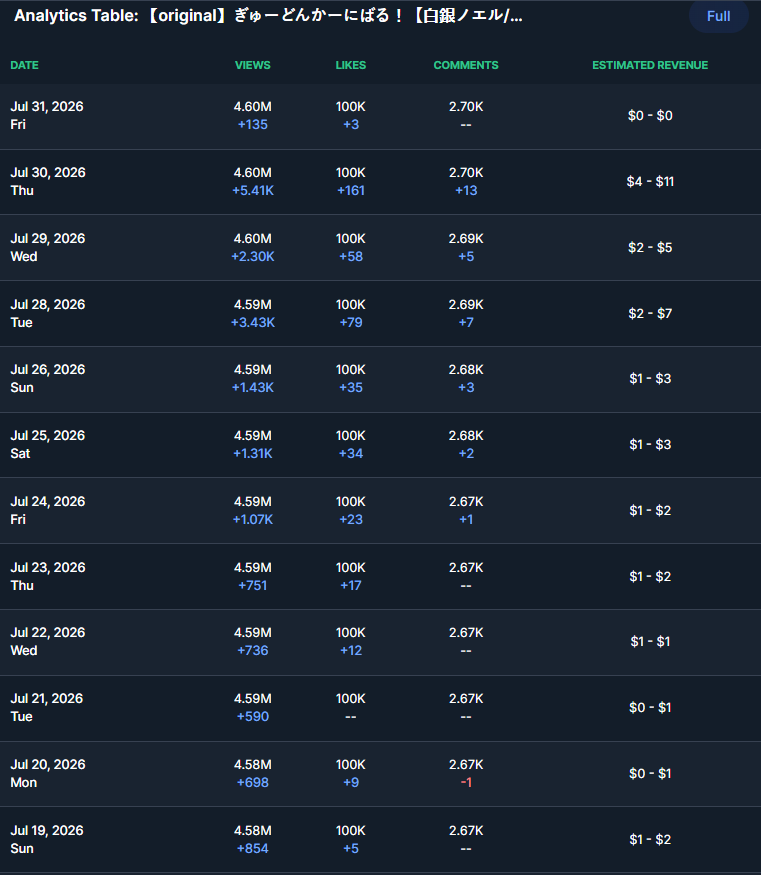Select the VIEWS column header
Screen dimensions: 761x875
coord(253,65)
